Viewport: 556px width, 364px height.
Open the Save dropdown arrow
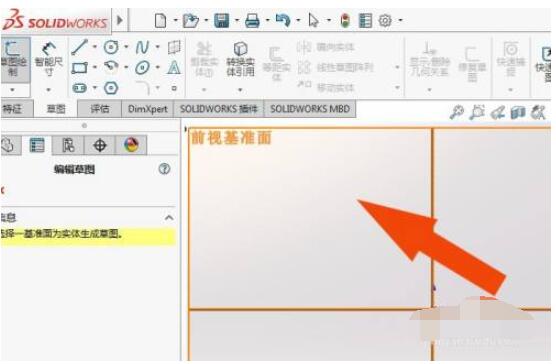pyautogui.click(x=237, y=20)
